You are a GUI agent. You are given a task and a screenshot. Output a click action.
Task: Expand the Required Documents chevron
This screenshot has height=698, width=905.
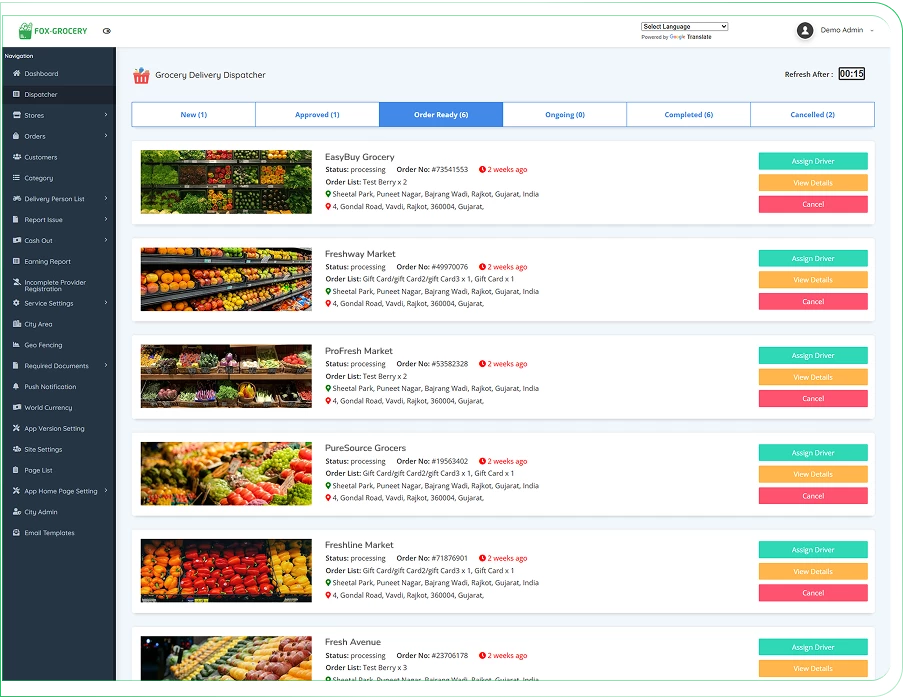click(x=106, y=365)
